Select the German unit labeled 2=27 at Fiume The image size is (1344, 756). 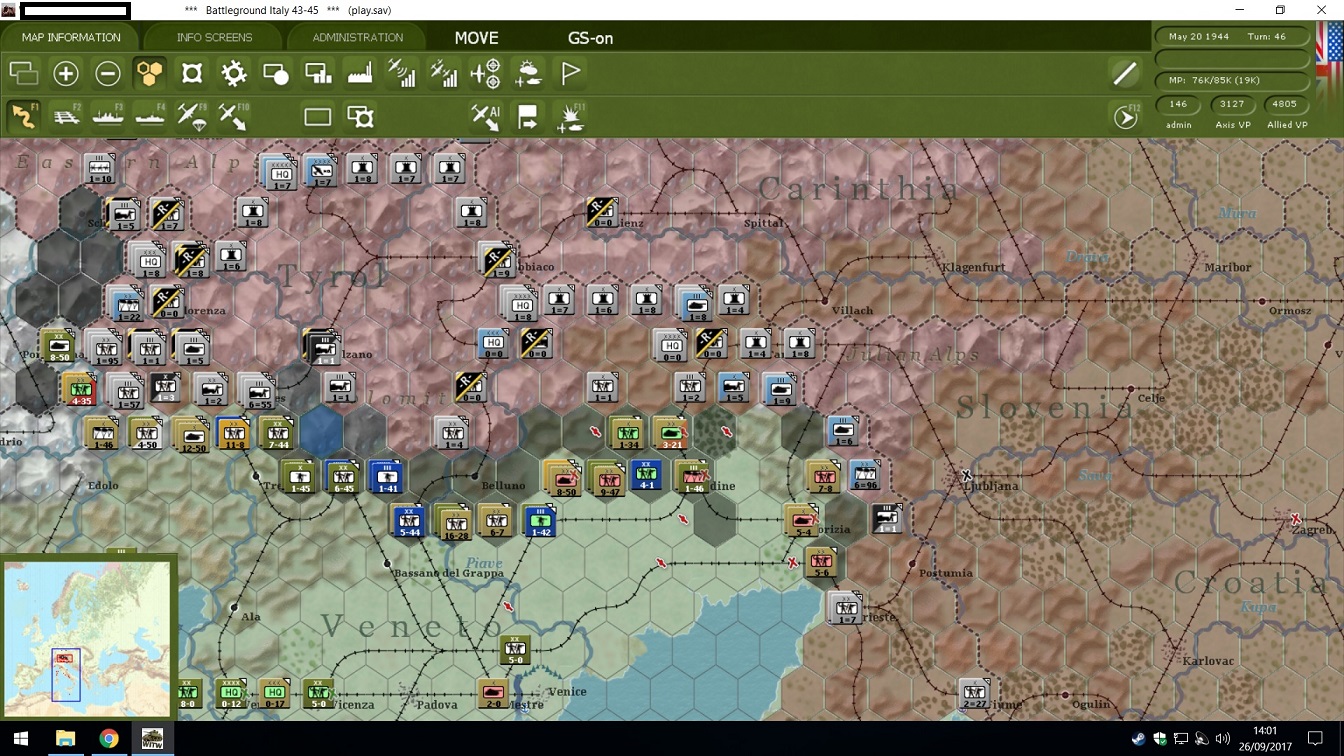(x=975, y=693)
